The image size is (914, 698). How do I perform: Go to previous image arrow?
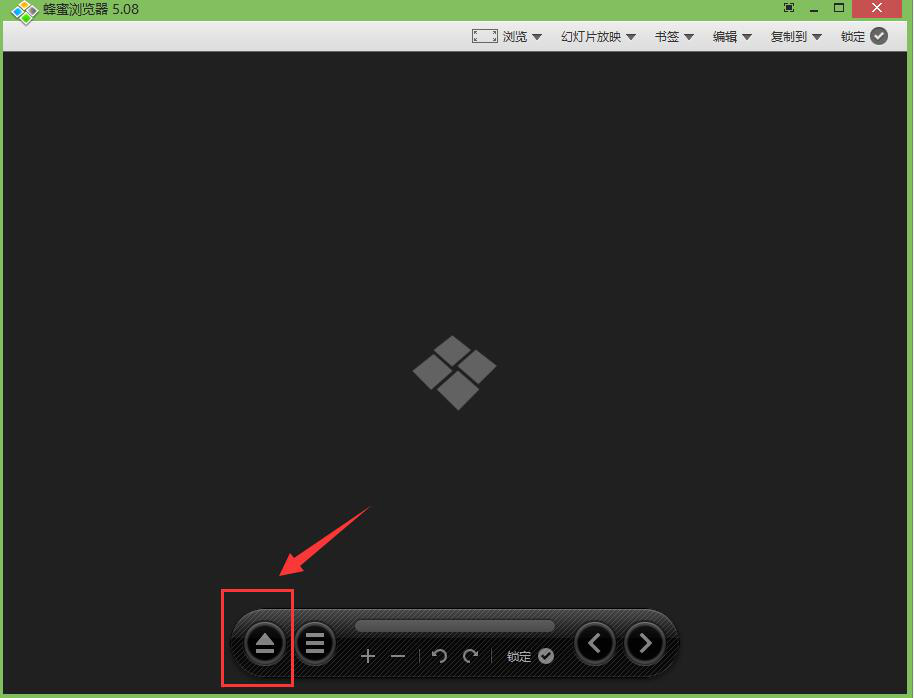(x=595, y=643)
